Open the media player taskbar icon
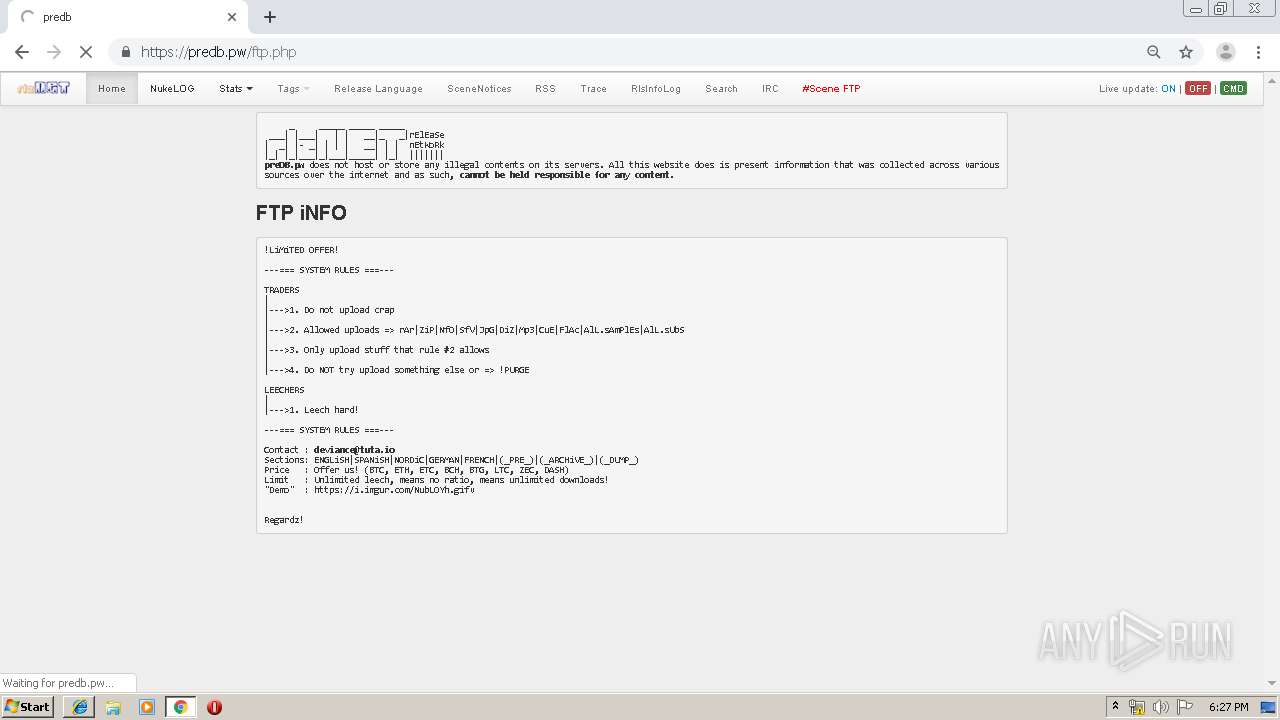 pyautogui.click(x=147, y=707)
